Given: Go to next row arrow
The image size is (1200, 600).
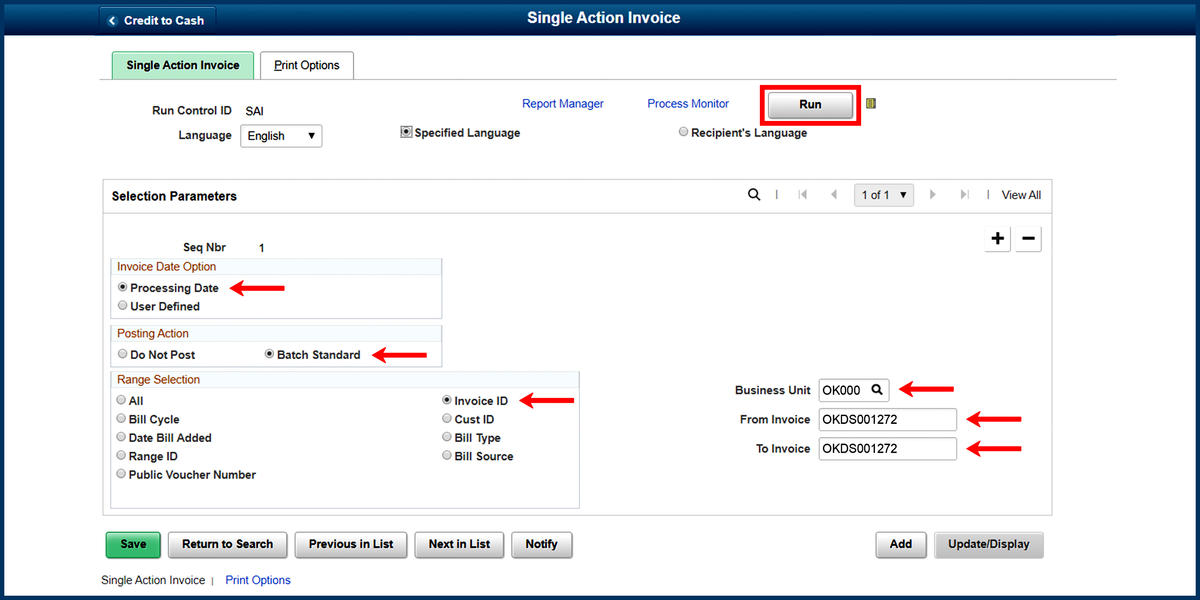Looking at the screenshot, I should click(x=933, y=195).
